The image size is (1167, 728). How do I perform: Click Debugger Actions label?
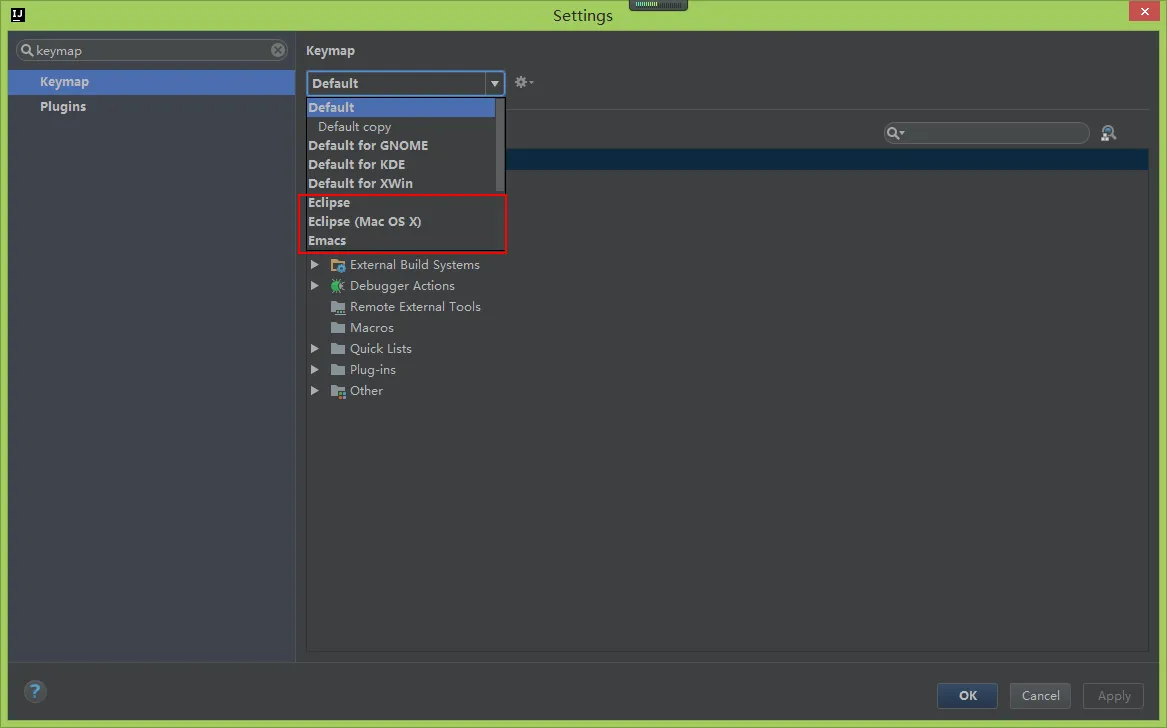(402, 286)
